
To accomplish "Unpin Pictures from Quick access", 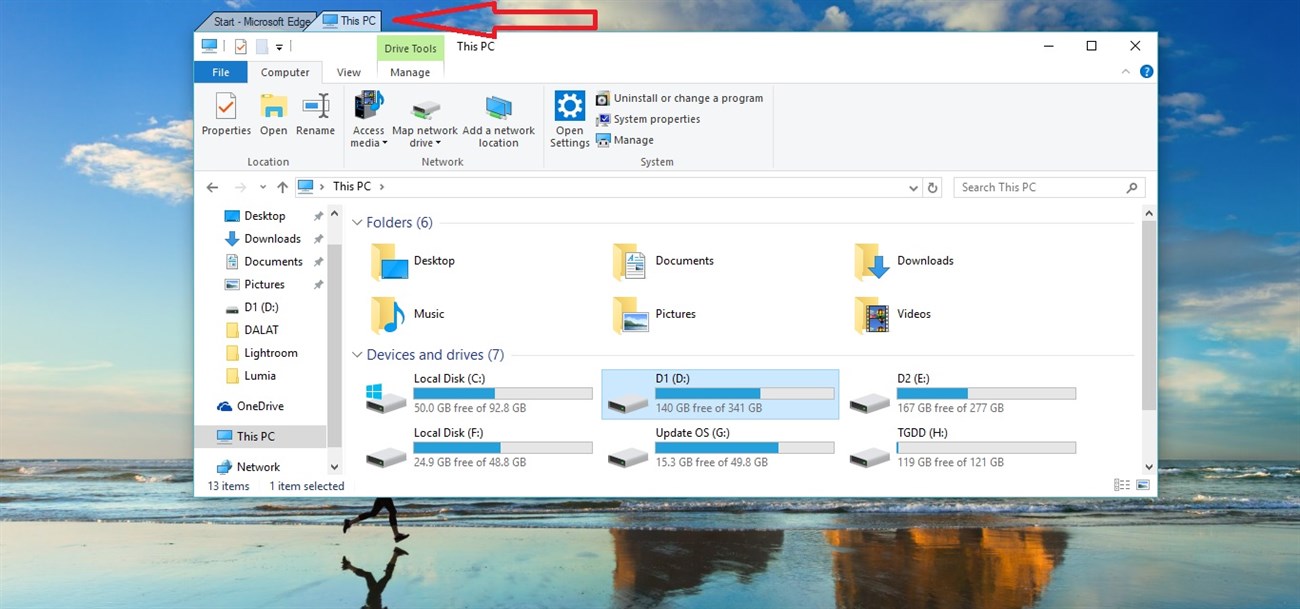I will coord(318,284).
